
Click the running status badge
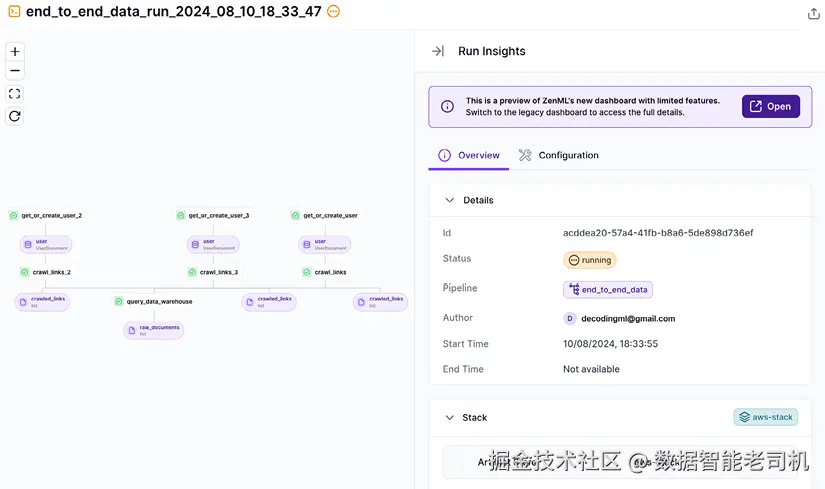(589, 260)
